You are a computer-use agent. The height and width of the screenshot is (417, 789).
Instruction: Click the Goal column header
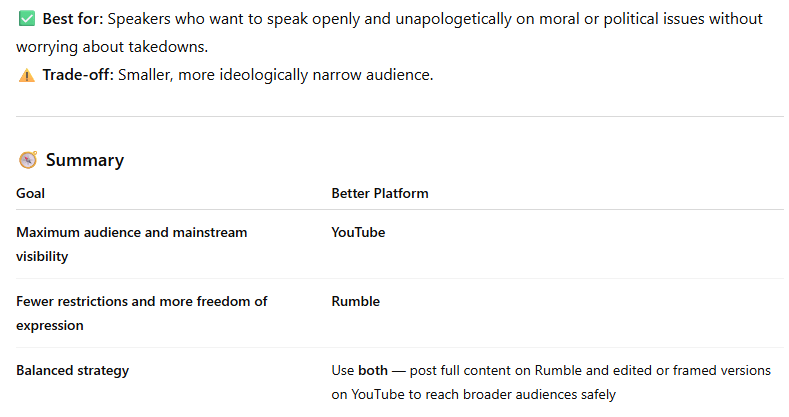31,193
